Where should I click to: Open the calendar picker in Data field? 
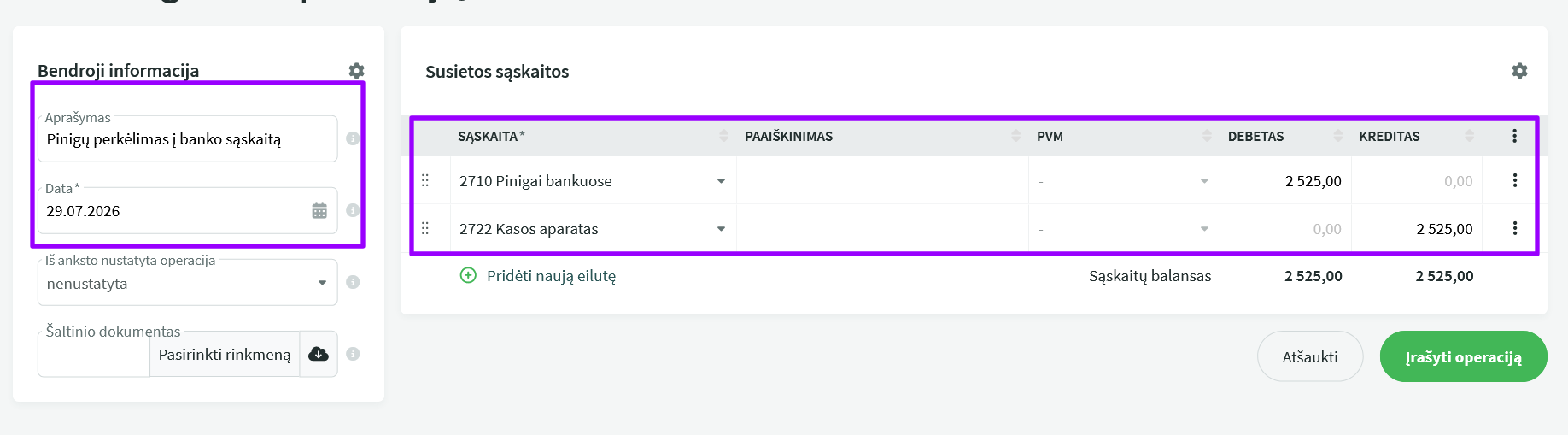point(319,210)
